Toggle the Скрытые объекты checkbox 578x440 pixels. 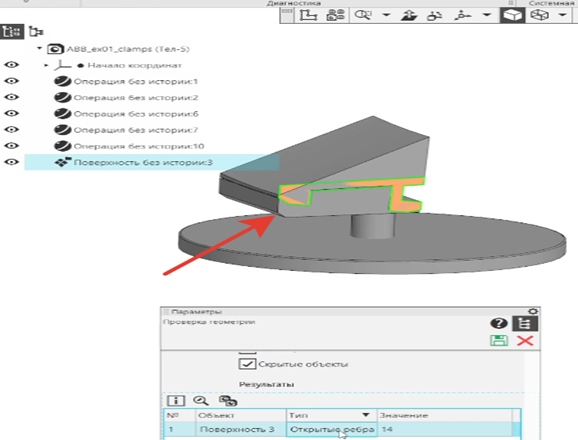pos(247,364)
